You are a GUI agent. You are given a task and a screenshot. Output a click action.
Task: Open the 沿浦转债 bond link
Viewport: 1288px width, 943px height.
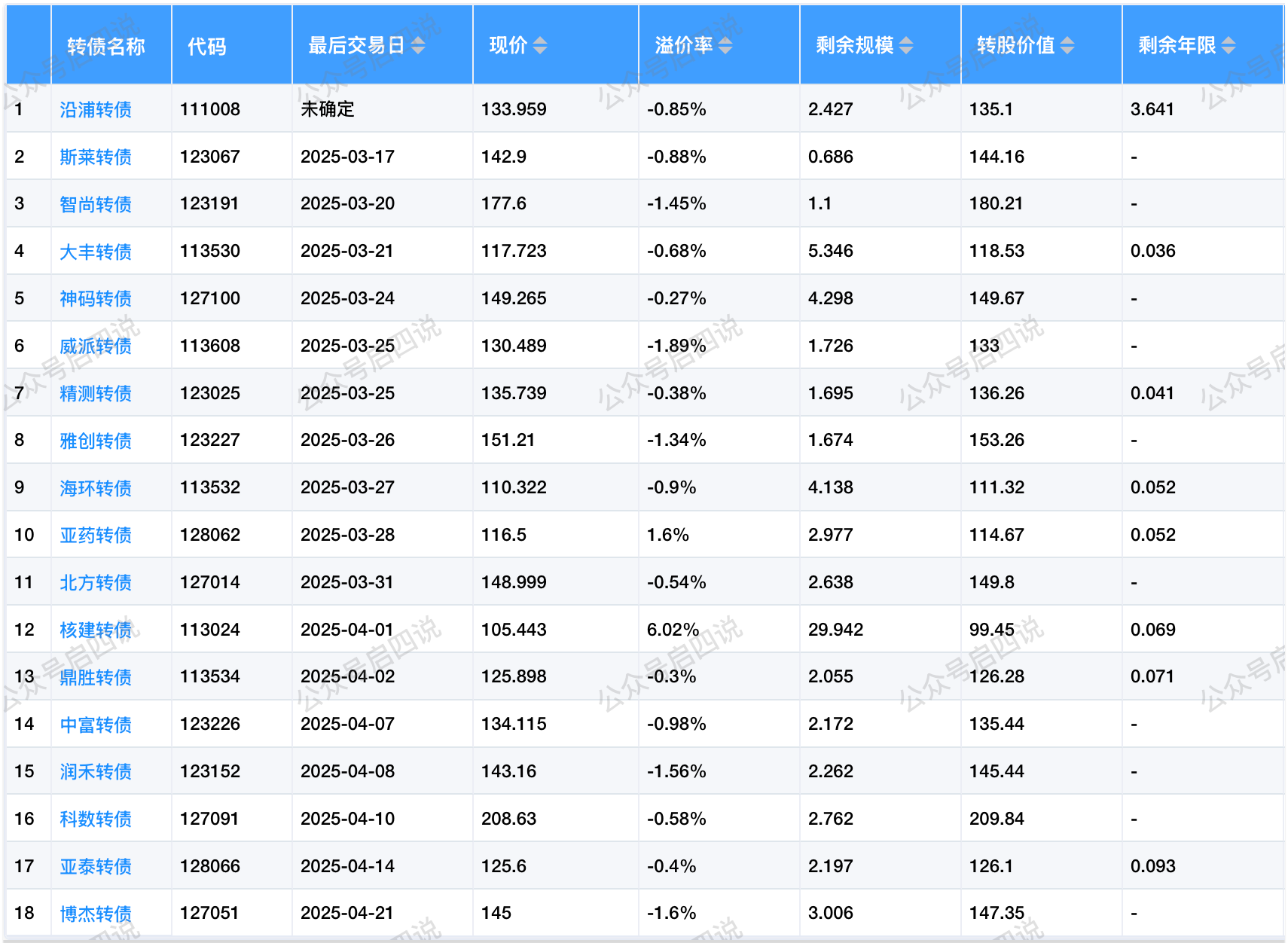point(96,110)
